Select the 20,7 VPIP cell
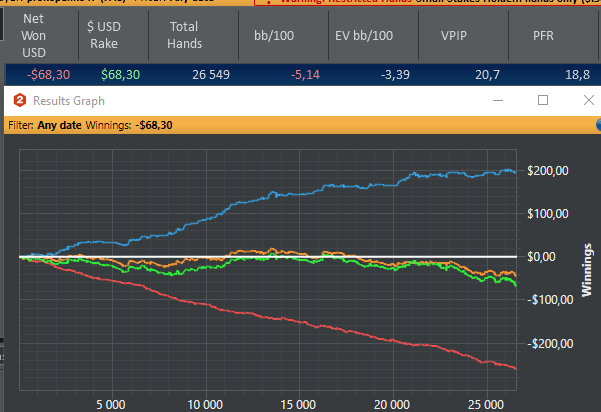 pyautogui.click(x=488, y=74)
